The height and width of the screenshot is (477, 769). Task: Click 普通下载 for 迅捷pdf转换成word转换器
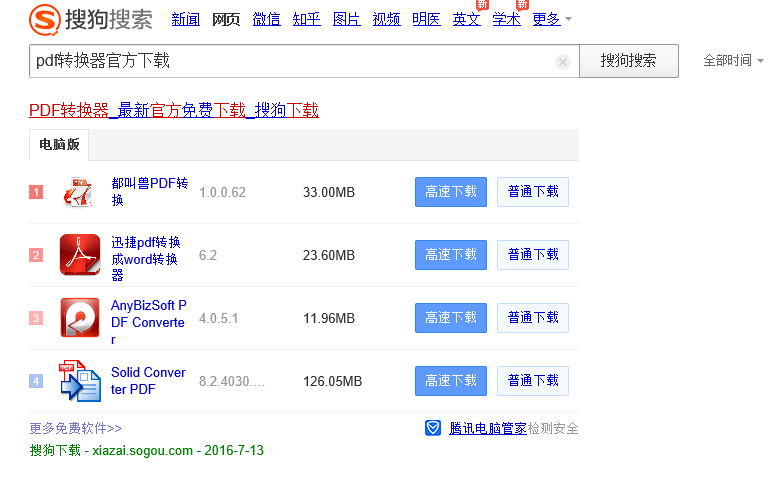(533, 255)
